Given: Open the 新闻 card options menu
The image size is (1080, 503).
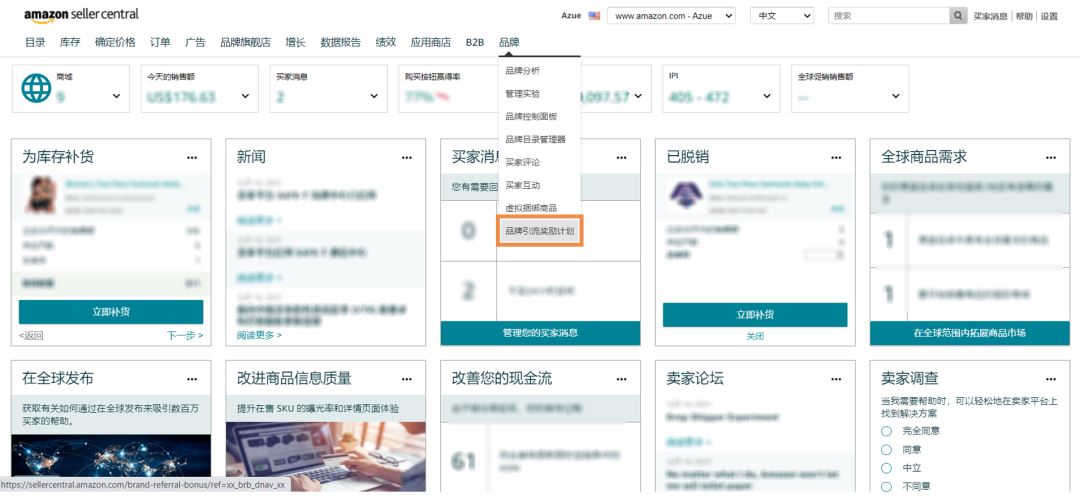Looking at the screenshot, I should click(407, 158).
